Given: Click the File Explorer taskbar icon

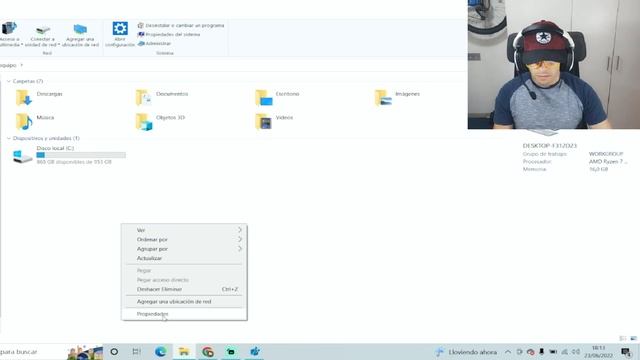Looking at the screenshot, I should coord(184,352).
